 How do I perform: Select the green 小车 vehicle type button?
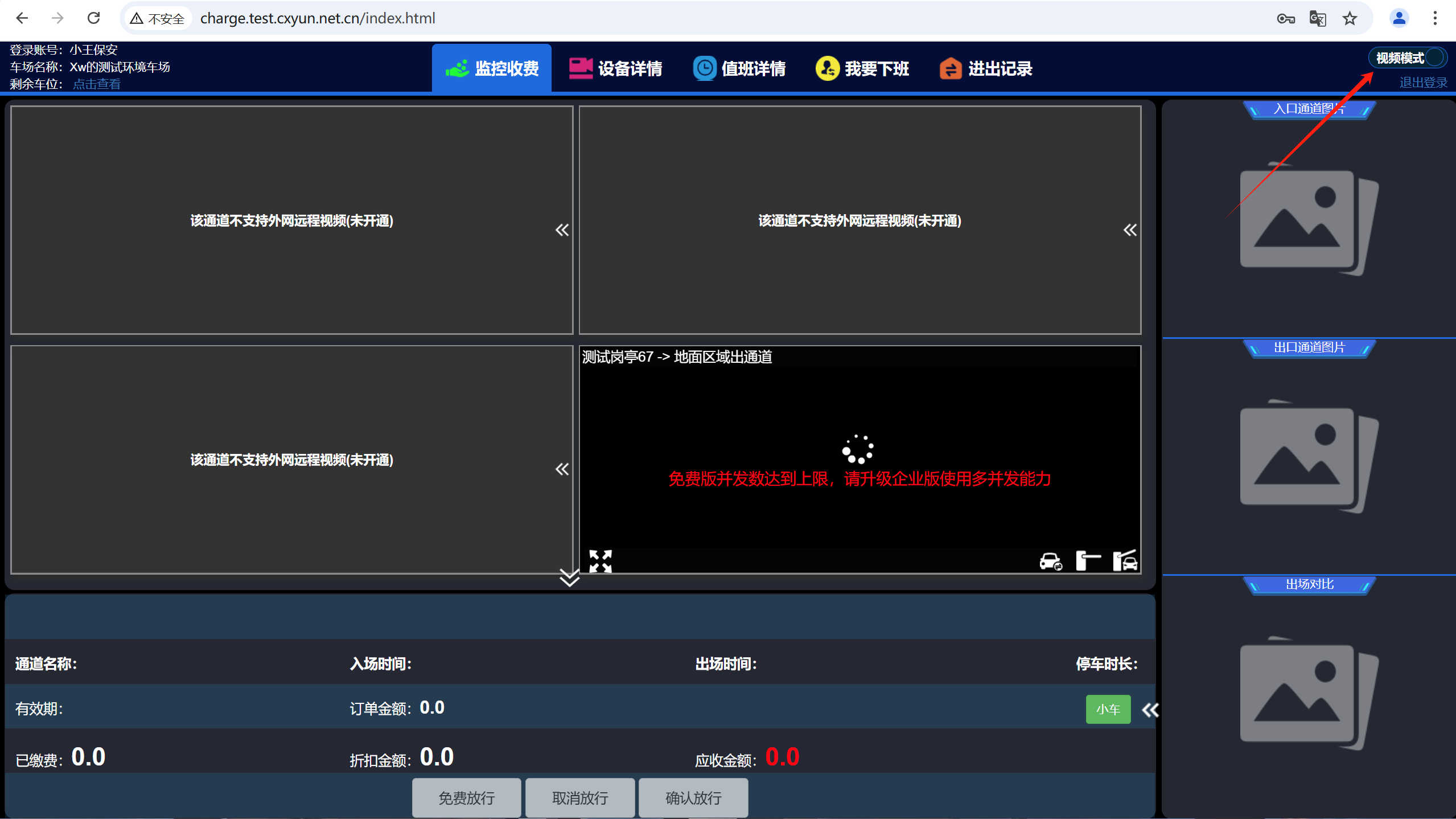pyautogui.click(x=1108, y=709)
